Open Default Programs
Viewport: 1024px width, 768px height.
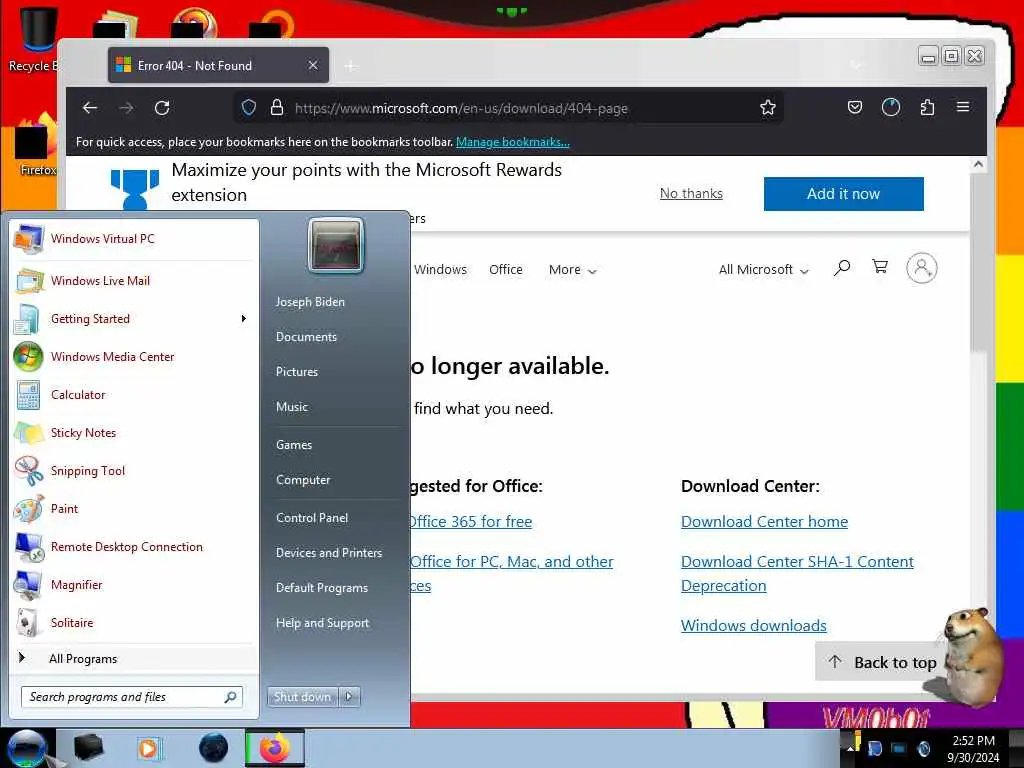(322, 588)
